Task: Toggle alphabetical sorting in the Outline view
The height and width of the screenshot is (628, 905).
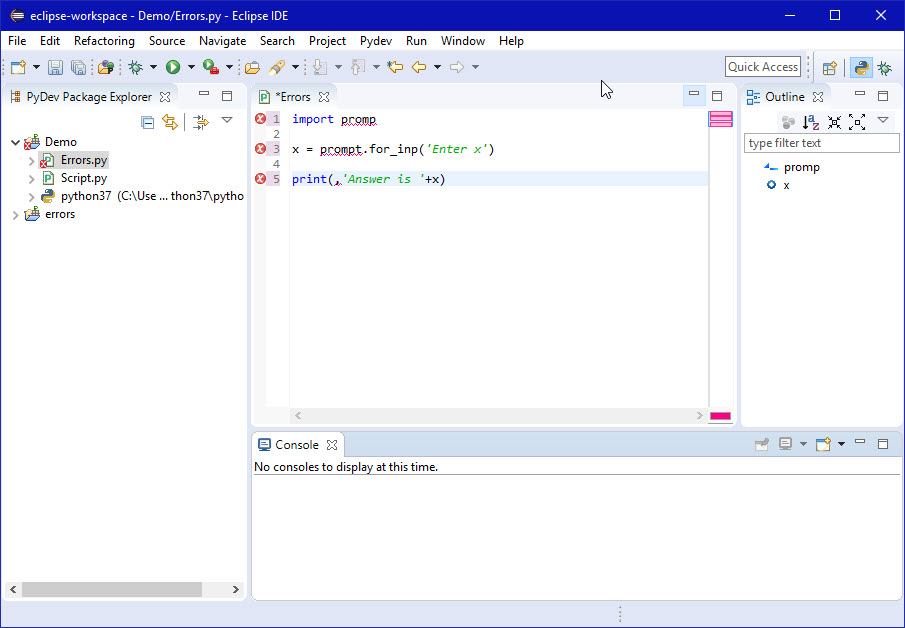Action: [x=812, y=122]
